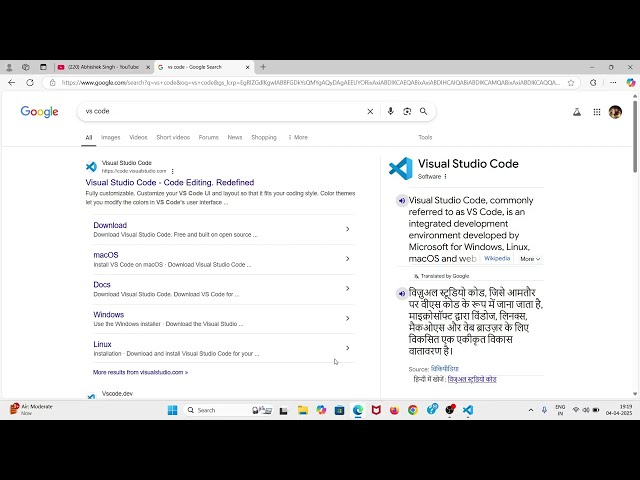Open the Linux sitelink
640x480 pixels.
102,344
